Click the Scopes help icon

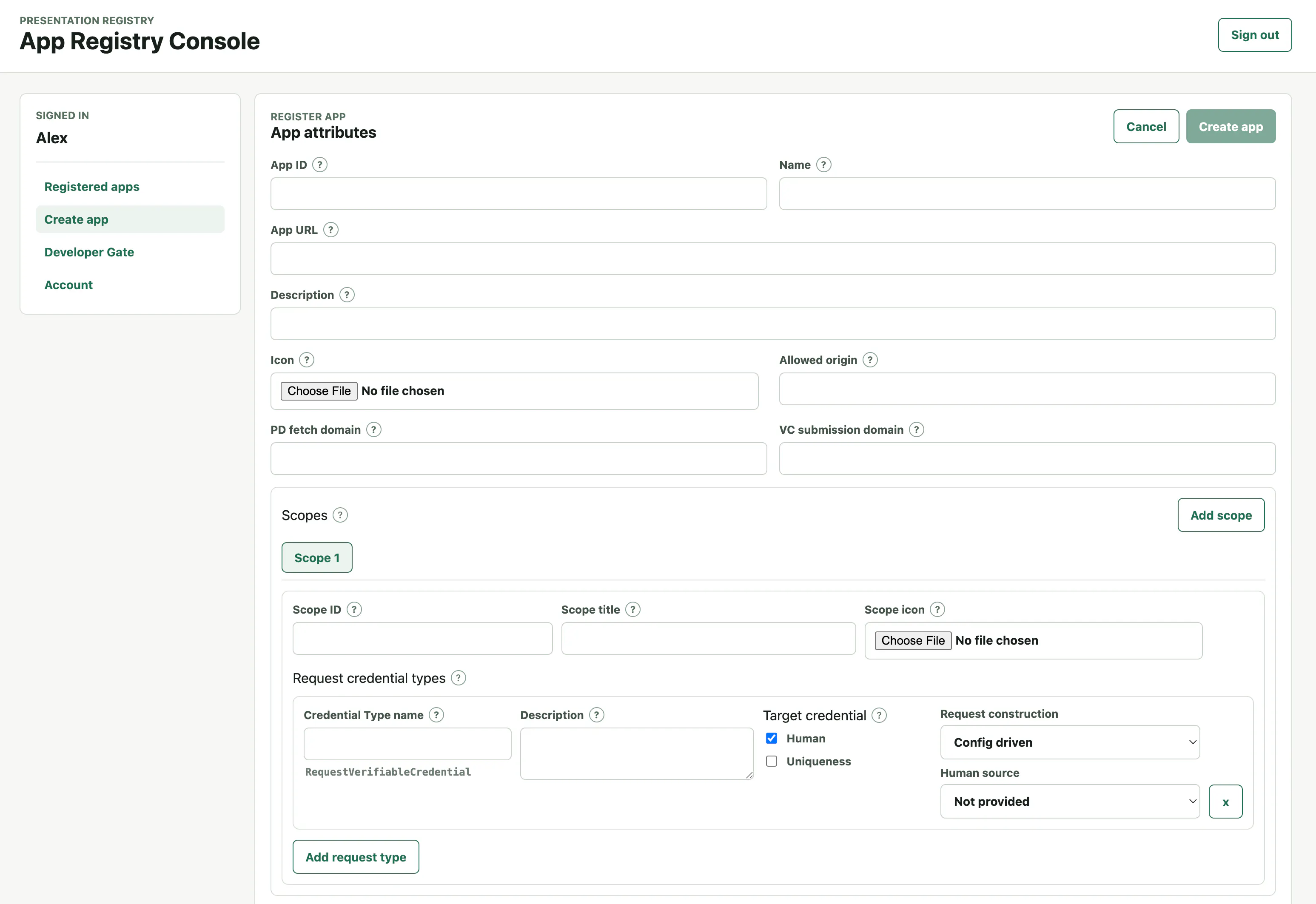(x=340, y=515)
